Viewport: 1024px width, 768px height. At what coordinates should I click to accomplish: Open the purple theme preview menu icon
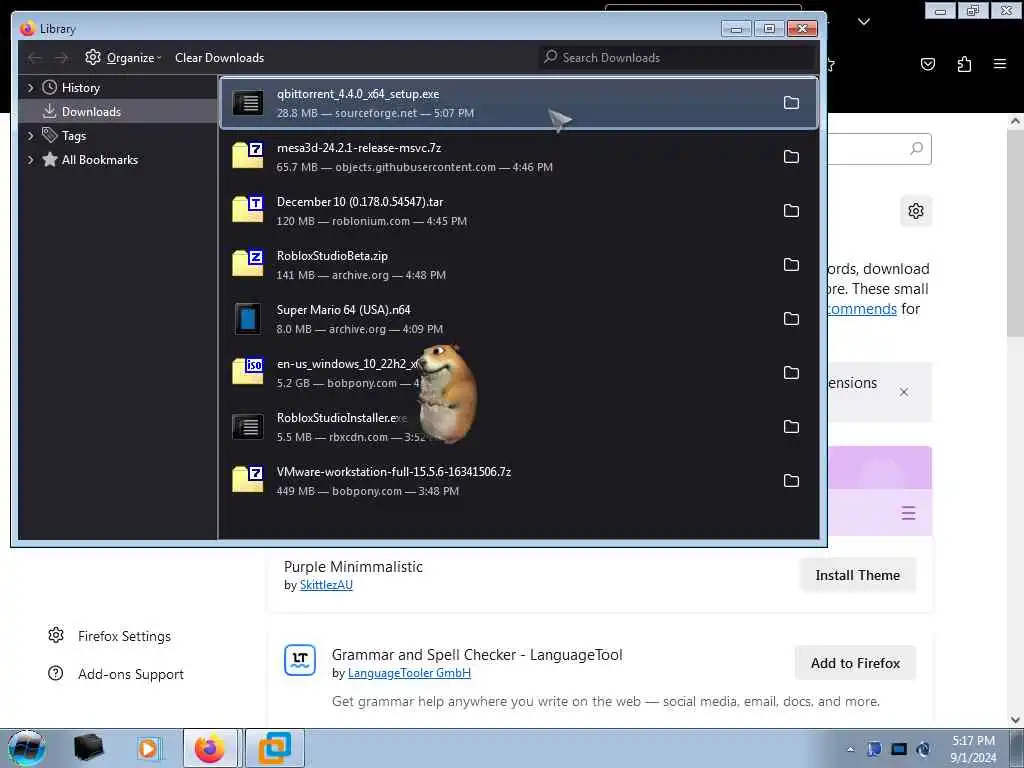(x=908, y=513)
